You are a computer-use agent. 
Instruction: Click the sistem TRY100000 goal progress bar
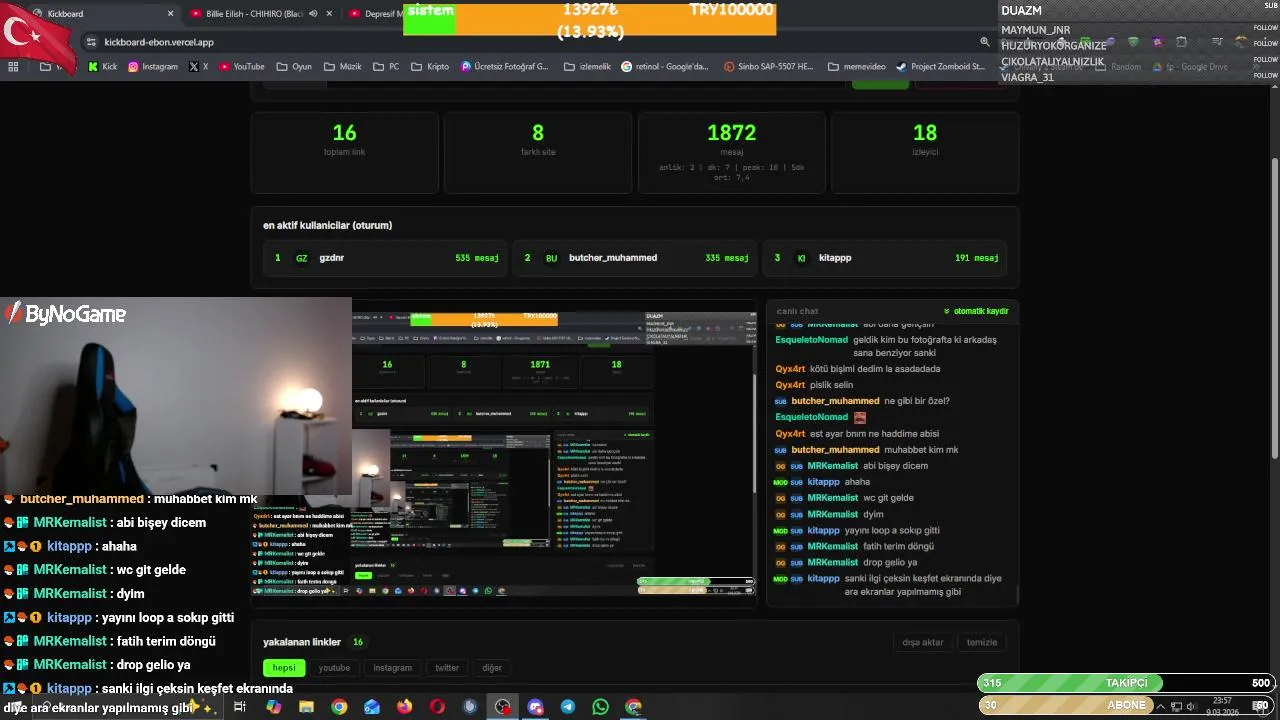(590, 18)
